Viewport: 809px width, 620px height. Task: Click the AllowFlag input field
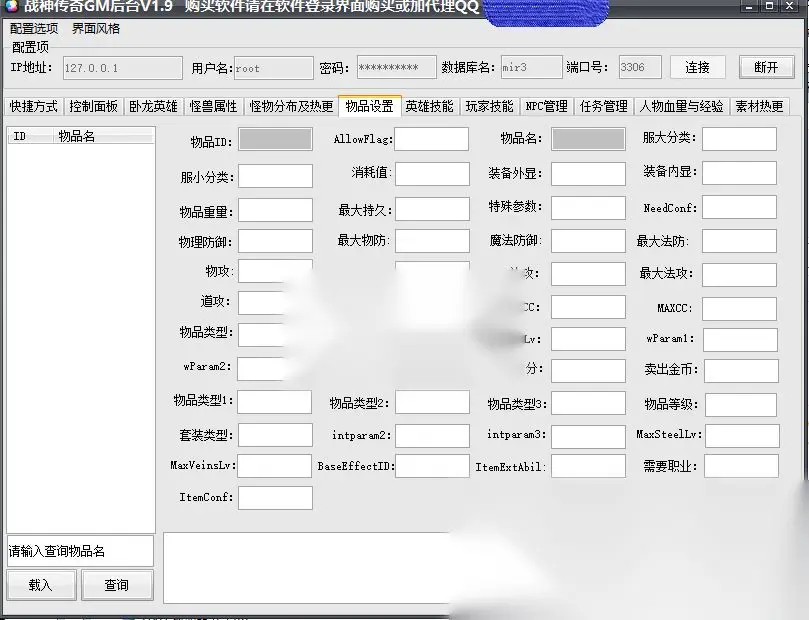click(x=432, y=139)
